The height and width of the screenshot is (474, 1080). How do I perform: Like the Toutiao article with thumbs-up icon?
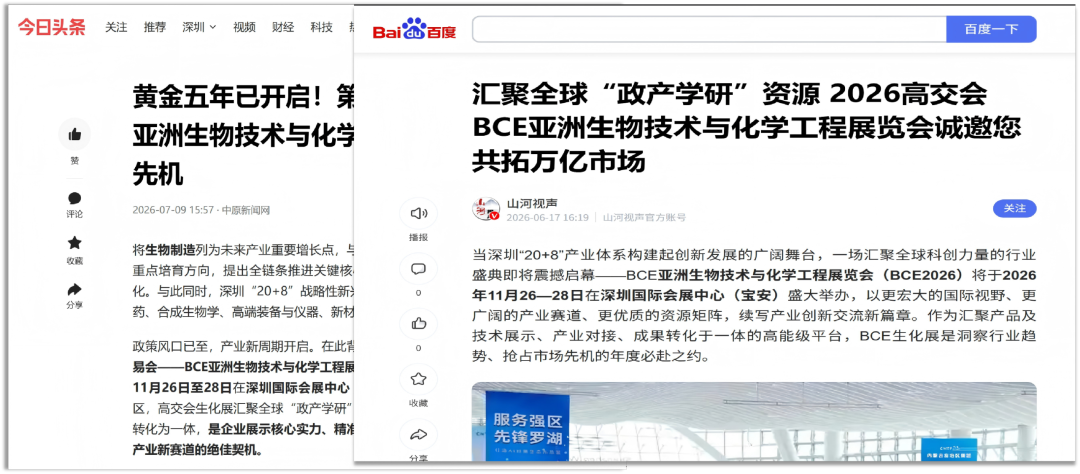[x=74, y=134]
